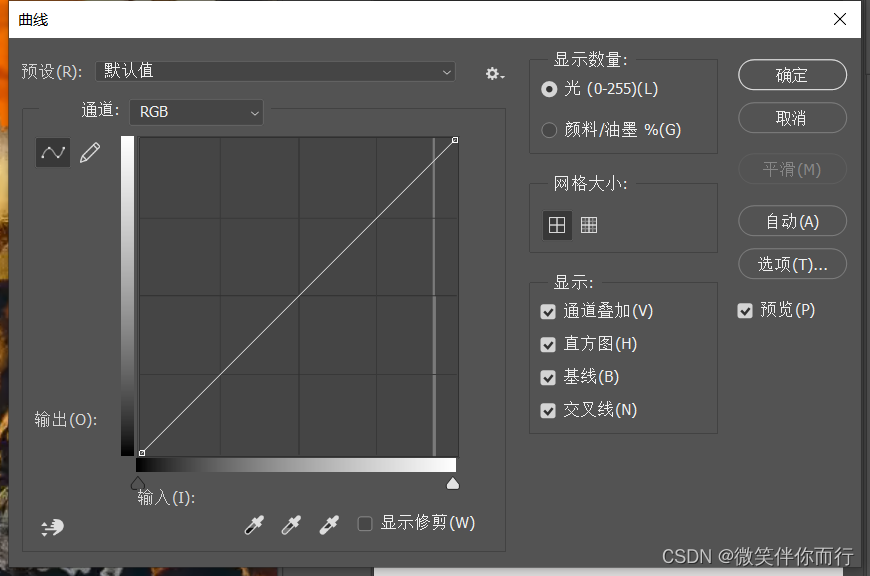Choose the detailed 10x10 grid size icon

[x=589, y=225]
